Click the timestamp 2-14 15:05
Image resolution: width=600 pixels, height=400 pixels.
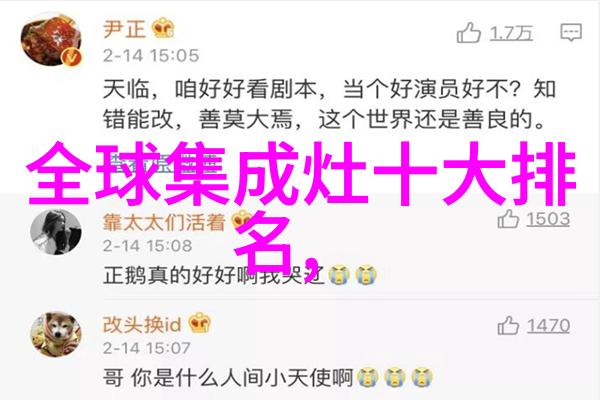click(x=151, y=56)
